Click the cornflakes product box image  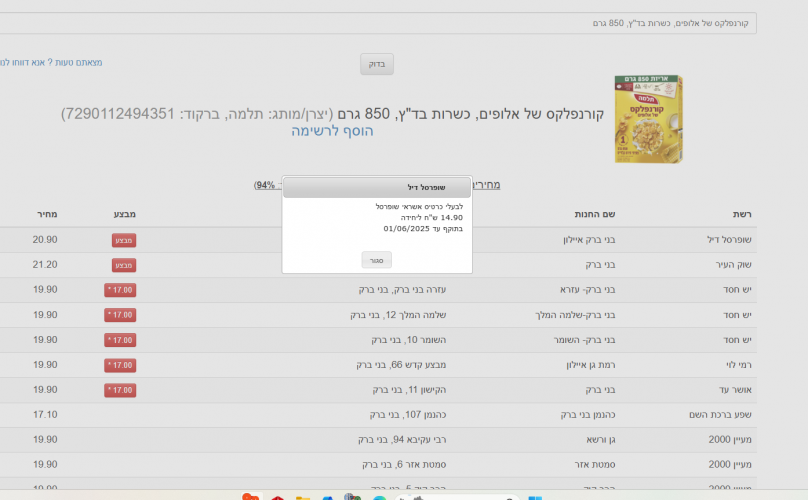point(649,119)
